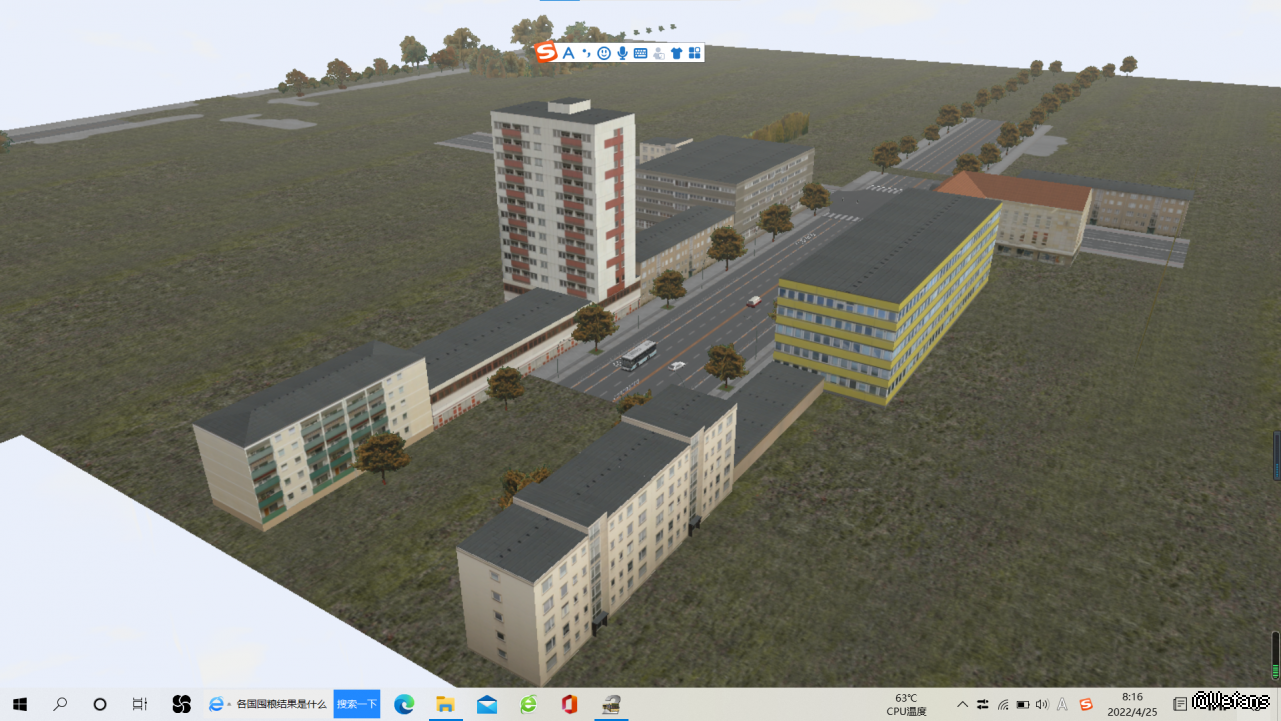The width and height of the screenshot is (1281, 721).
Task: Launch Microsoft Edge from the taskbar
Action: (404, 704)
